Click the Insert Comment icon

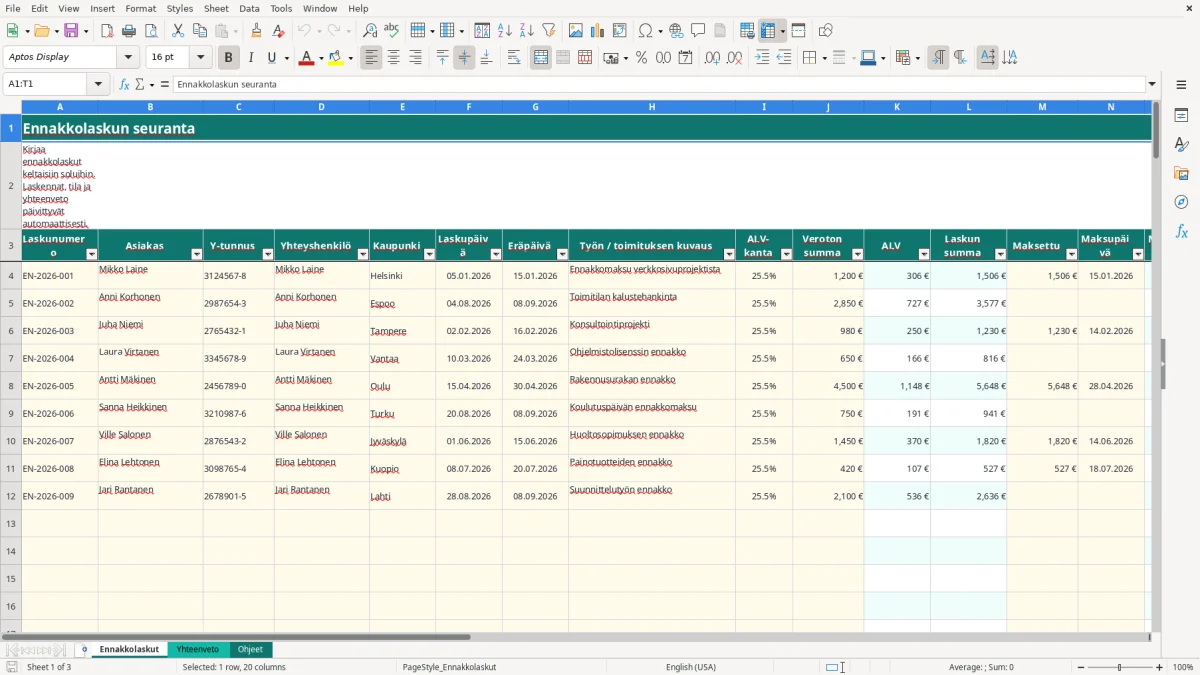pos(698,31)
